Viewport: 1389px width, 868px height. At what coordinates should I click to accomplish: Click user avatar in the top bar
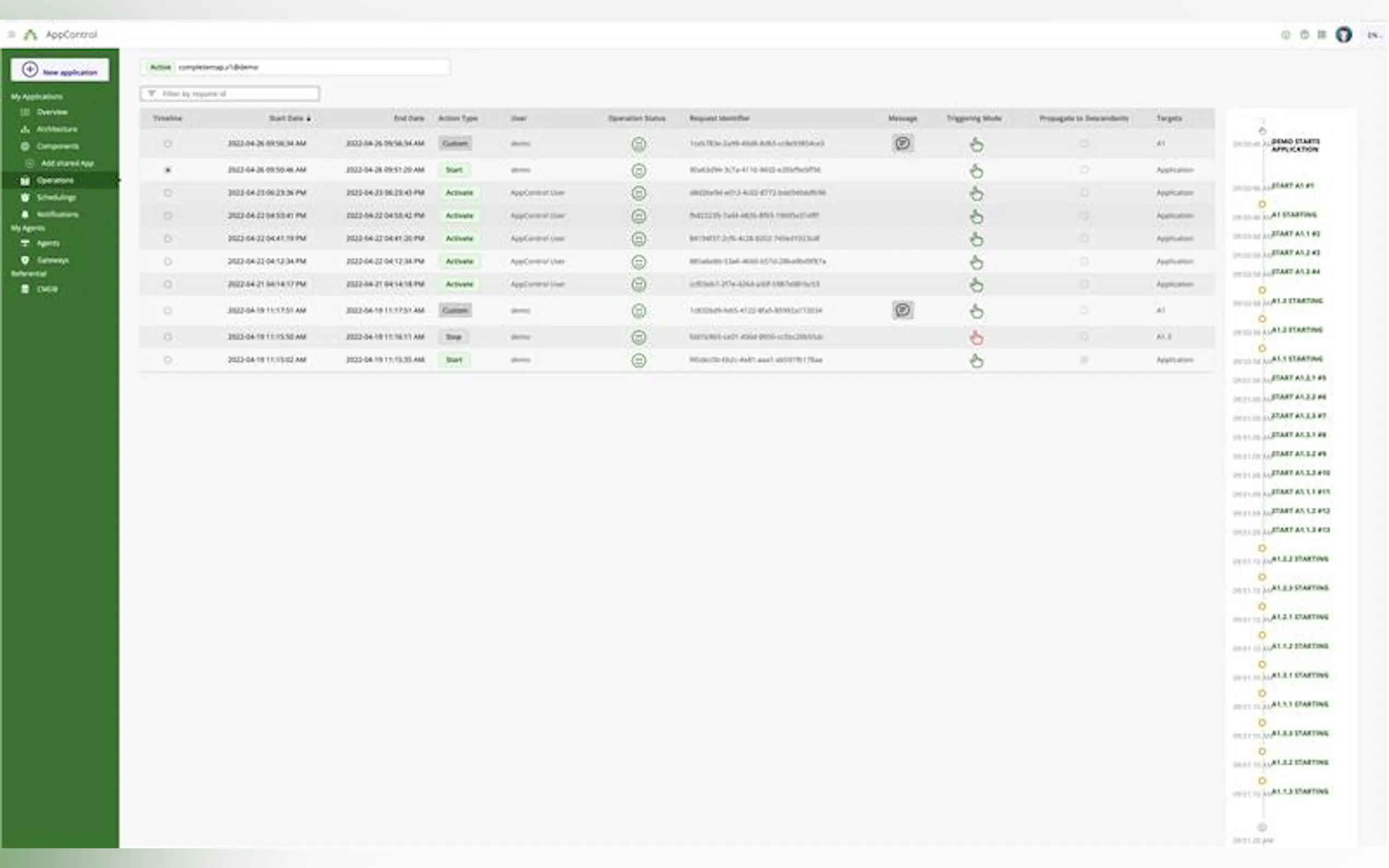pos(1343,35)
